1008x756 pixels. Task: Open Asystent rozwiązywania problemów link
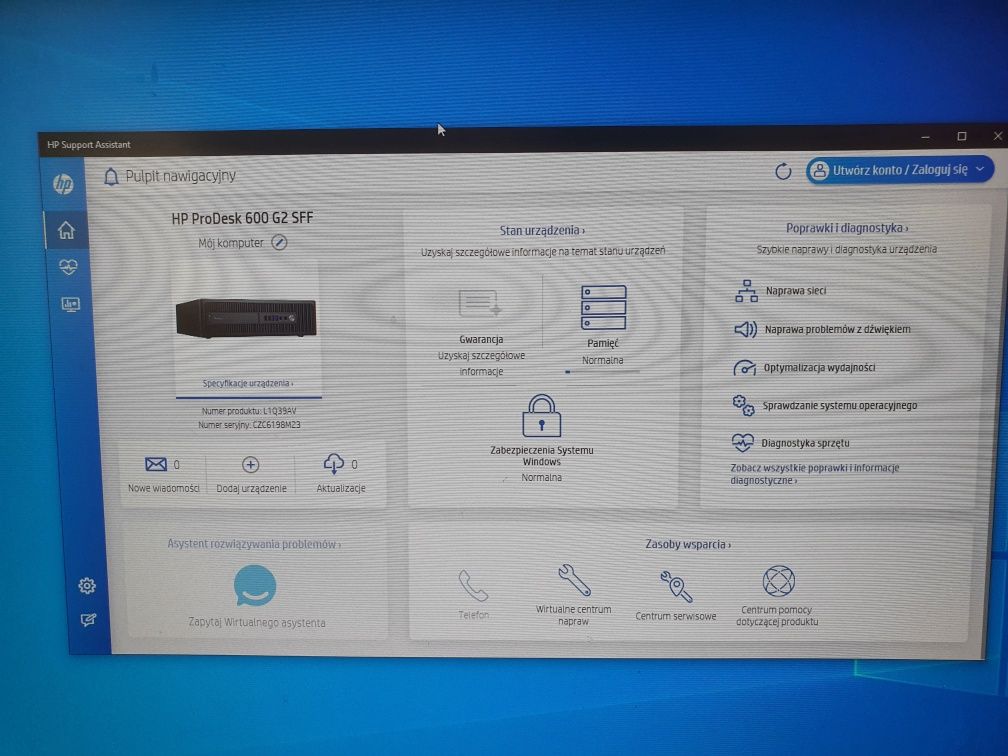pyautogui.click(x=254, y=544)
